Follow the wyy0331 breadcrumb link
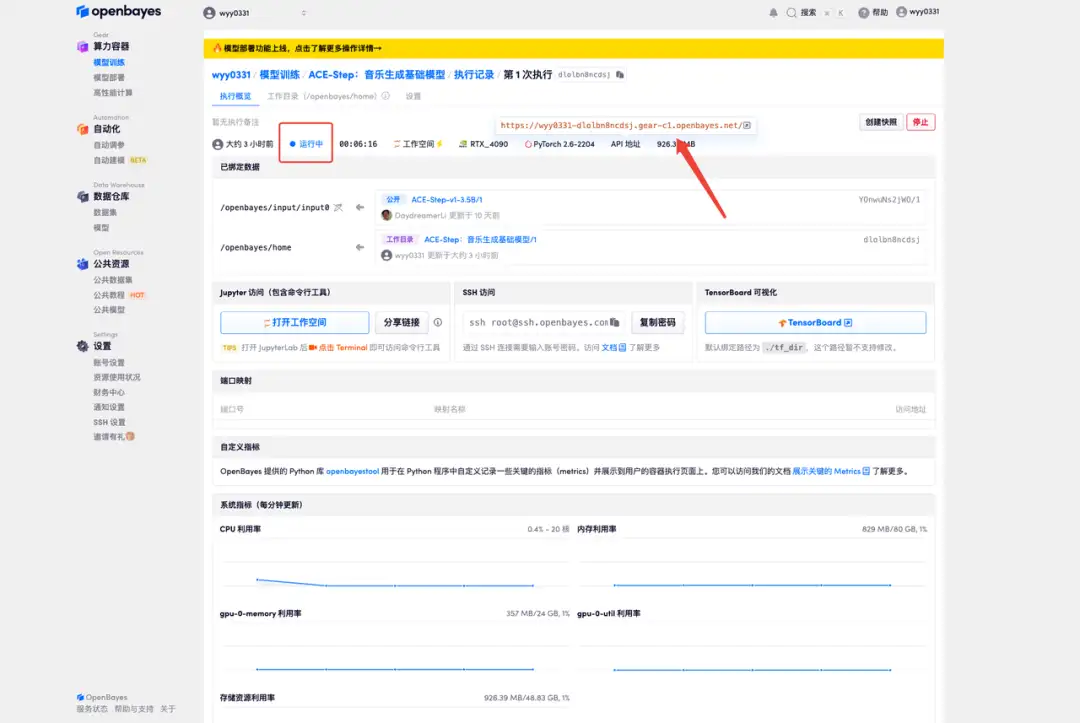 pos(231,74)
